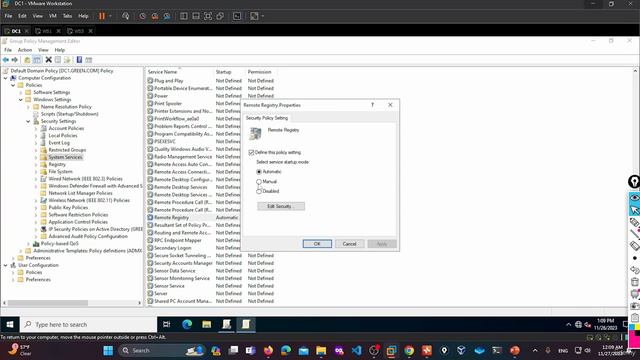The height and width of the screenshot is (360, 640).
Task: Confirm the dialog with OK
Action: [x=317, y=244]
